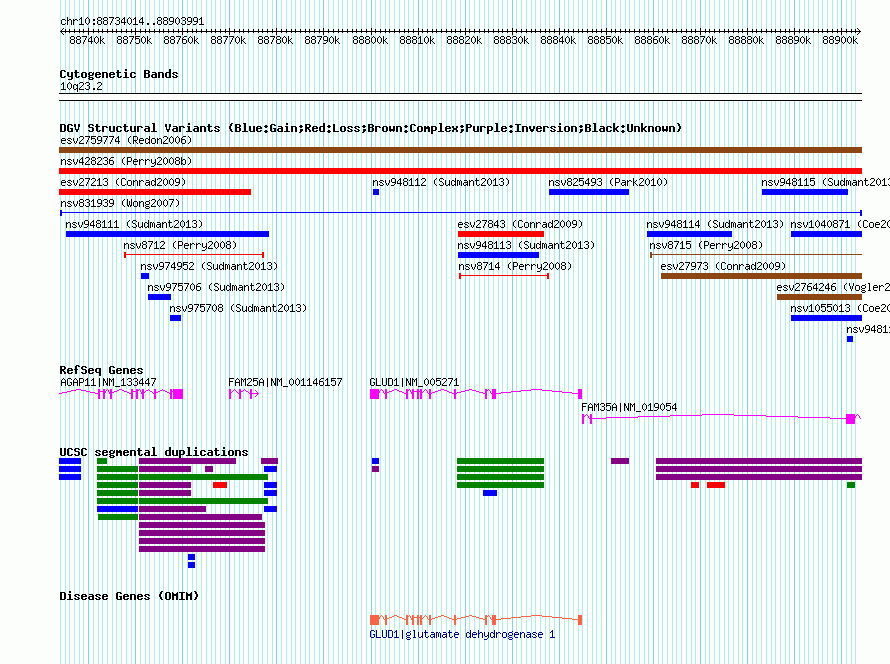Click the FAM25A|NM_001146157 label
The width and height of the screenshot is (890, 664).
[x=286, y=383]
